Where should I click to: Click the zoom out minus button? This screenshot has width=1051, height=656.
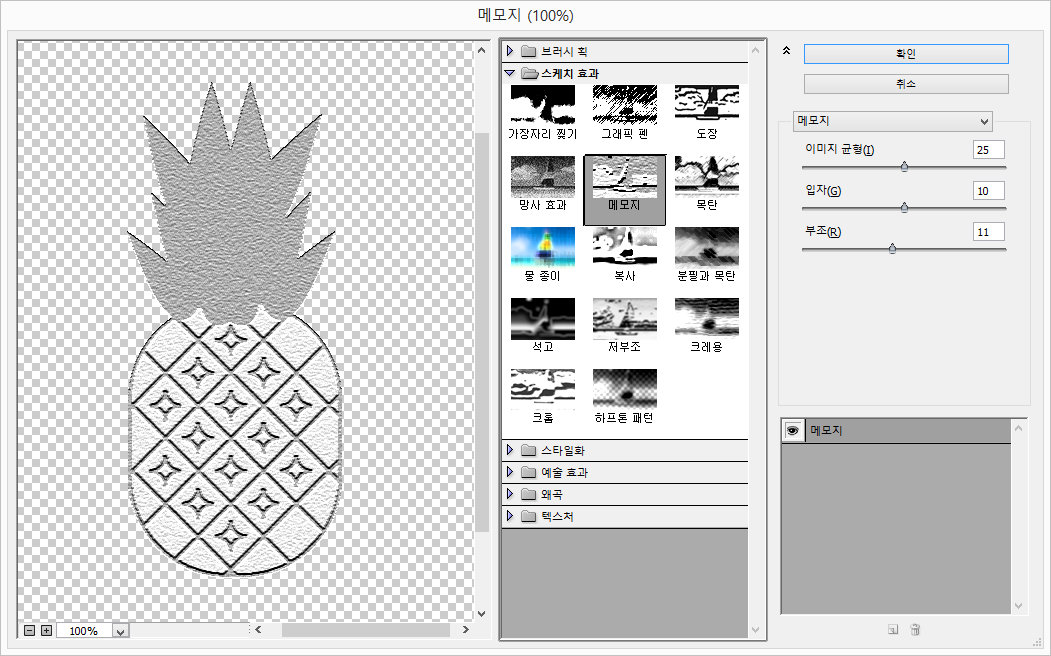click(x=30, y=631)
